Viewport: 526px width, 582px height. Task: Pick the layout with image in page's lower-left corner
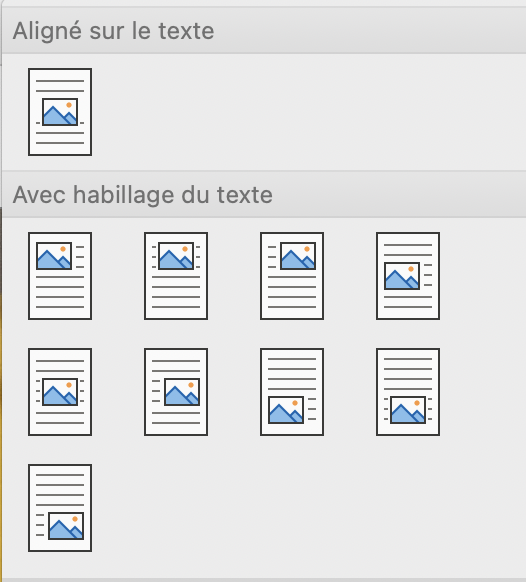click(x=292, y=392)
